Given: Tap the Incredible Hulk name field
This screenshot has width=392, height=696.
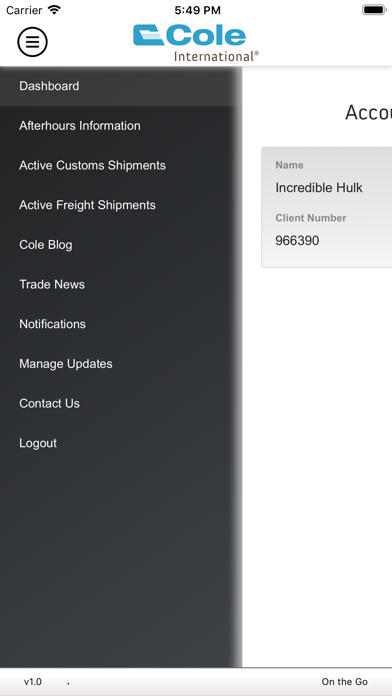Looking at the screenshot, I should click(319, 188).
